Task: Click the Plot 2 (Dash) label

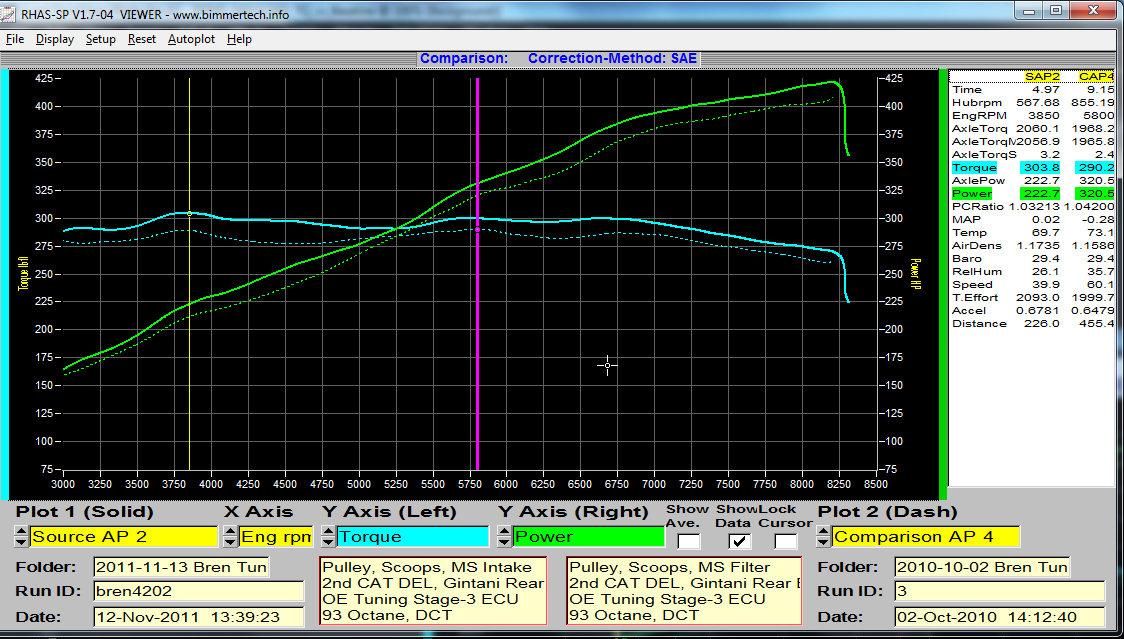Action: pyautogui.click(x=887, y=512)
